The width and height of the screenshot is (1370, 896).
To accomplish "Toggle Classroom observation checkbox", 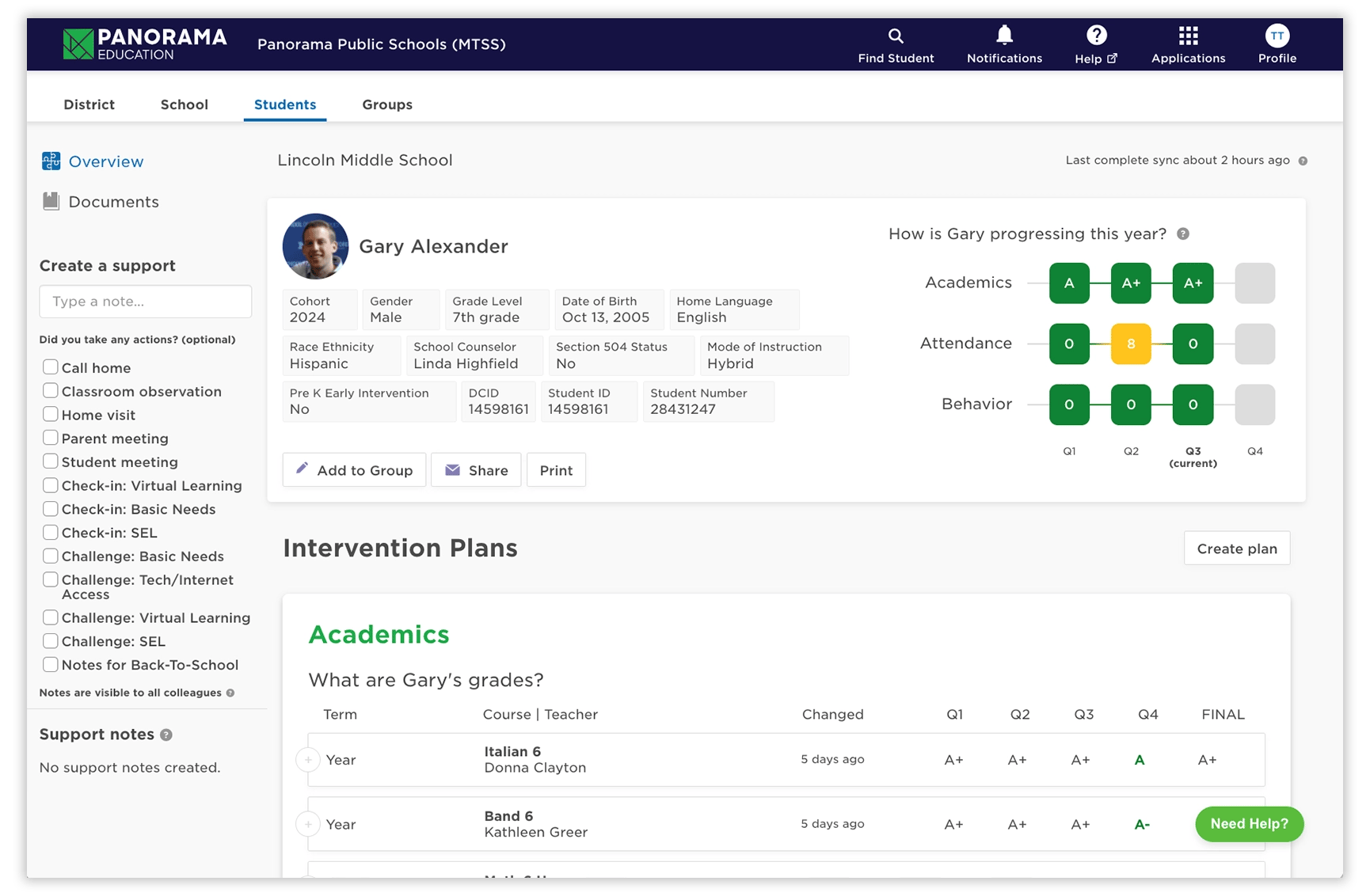I will pos(50,391).
